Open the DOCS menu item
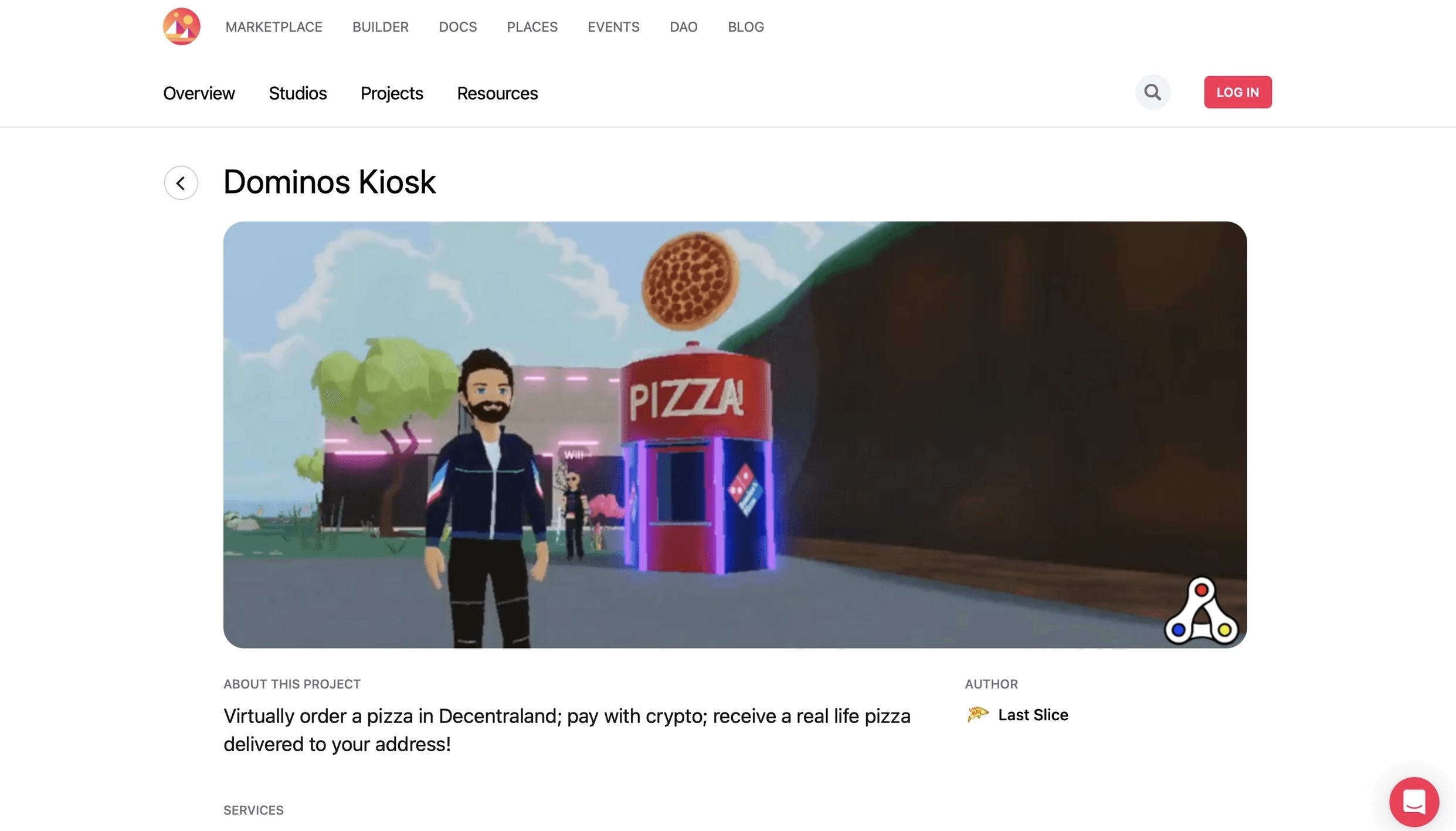The width and height of the screenshot is (1456, 831). 457,26
